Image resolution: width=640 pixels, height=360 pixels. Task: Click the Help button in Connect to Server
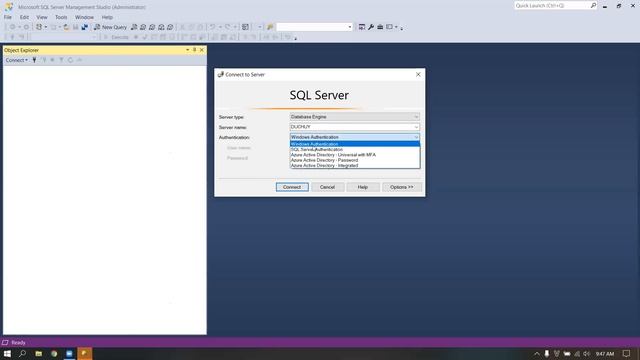coord(363,187)
